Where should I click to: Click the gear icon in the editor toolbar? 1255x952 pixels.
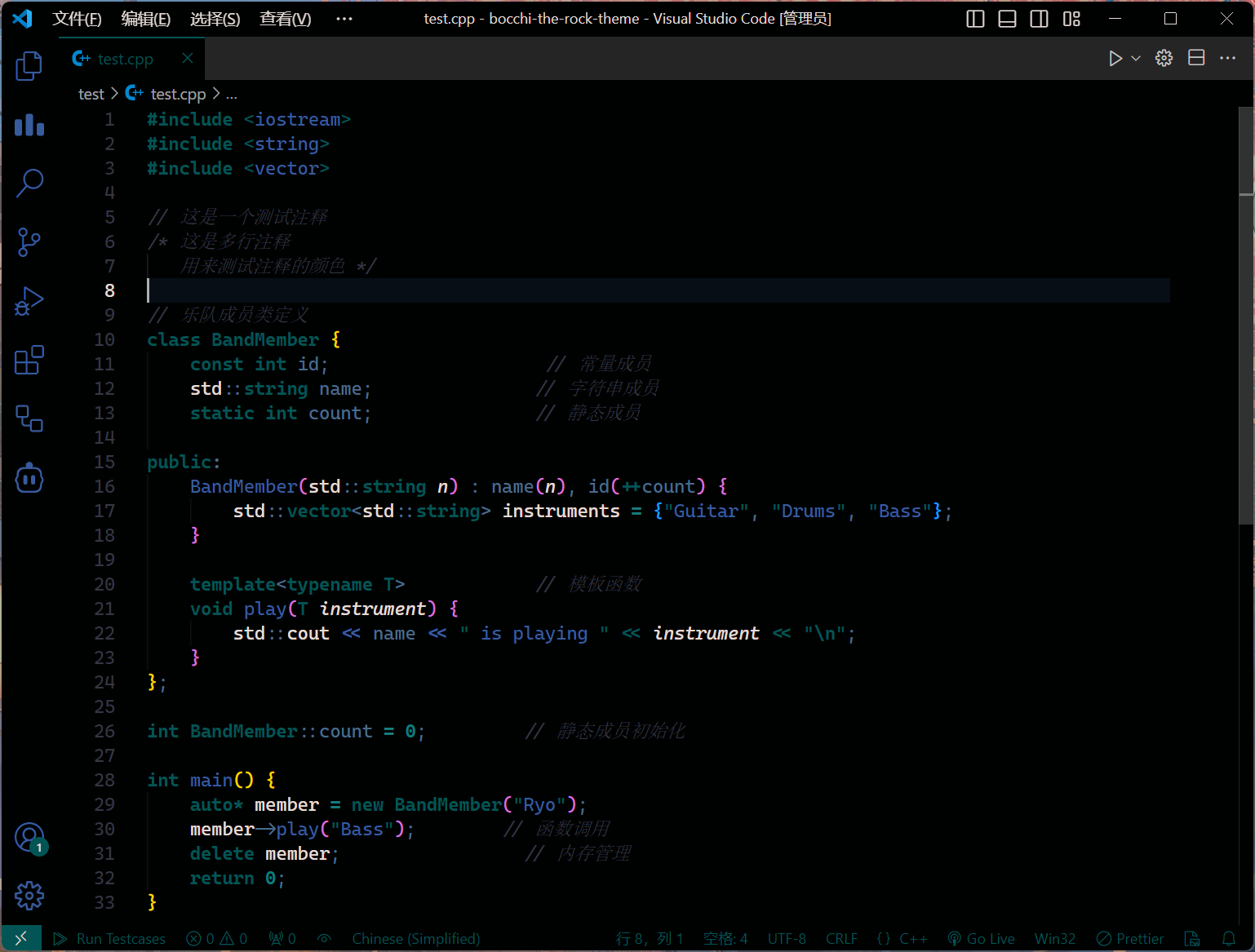1164,58
